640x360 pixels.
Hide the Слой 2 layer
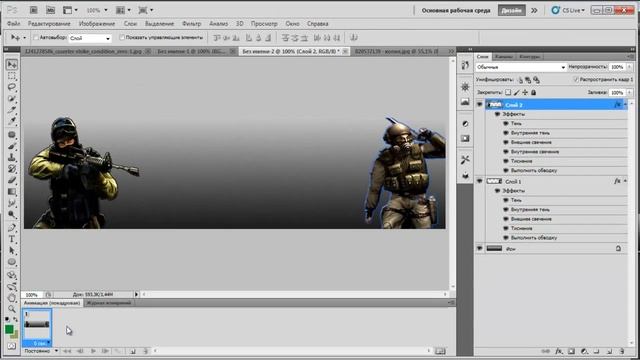tap(480, 104)
